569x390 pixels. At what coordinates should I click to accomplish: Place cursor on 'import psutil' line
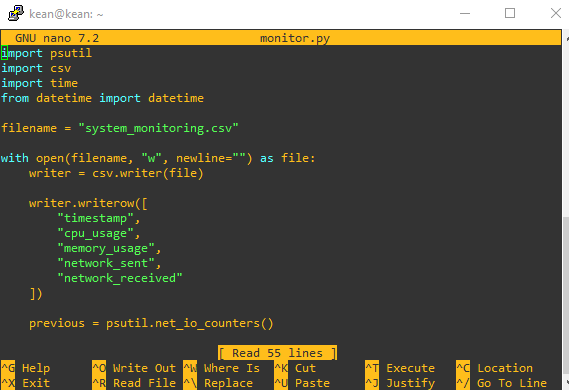[x=46, y=53]
